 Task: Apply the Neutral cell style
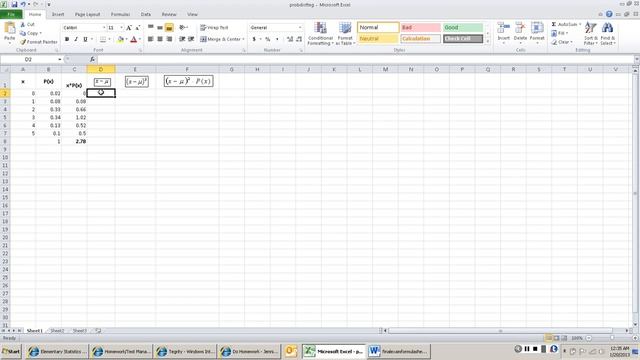click(378, 39)
